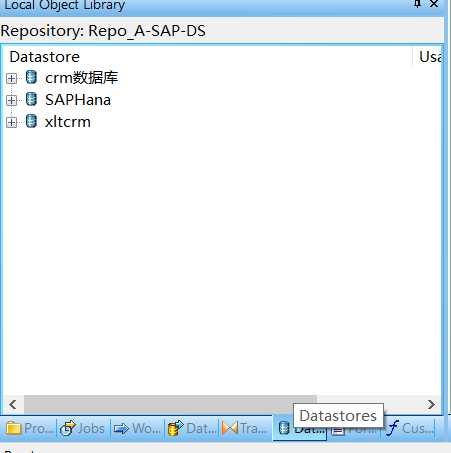Click the horizontal scrollbar right arrow
This screenshot has height=453, width=451.
point(431,405)
